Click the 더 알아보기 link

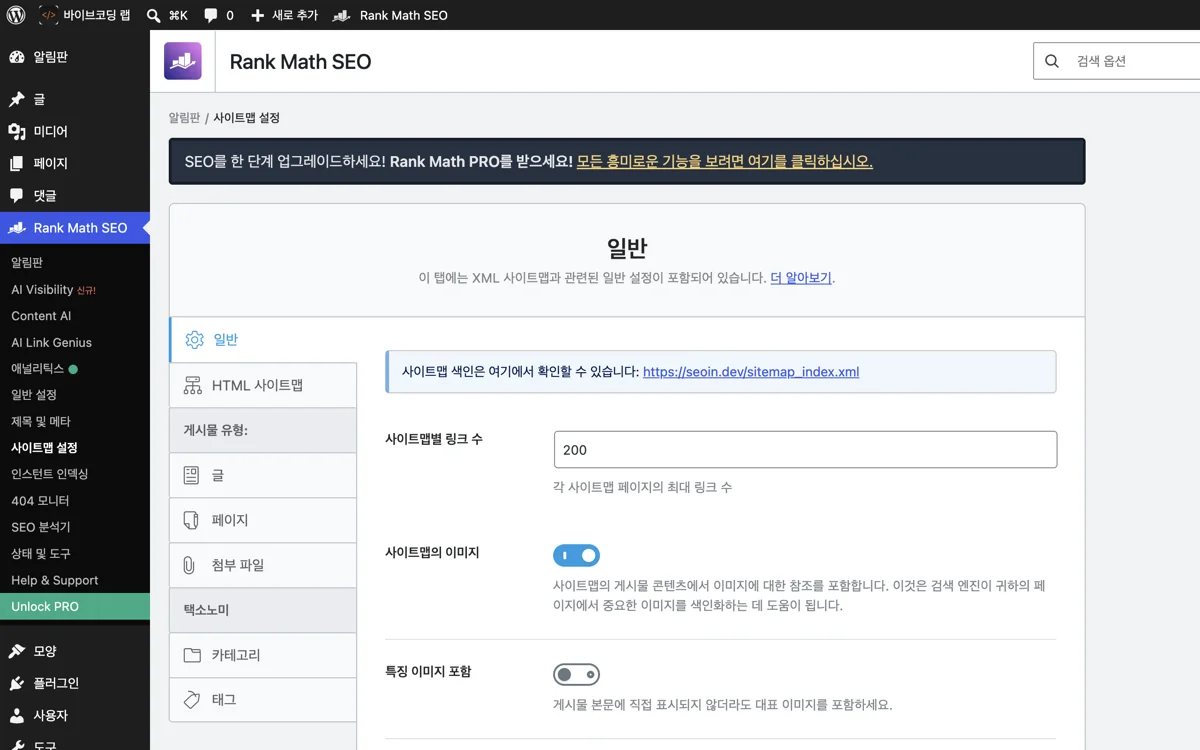801,278
